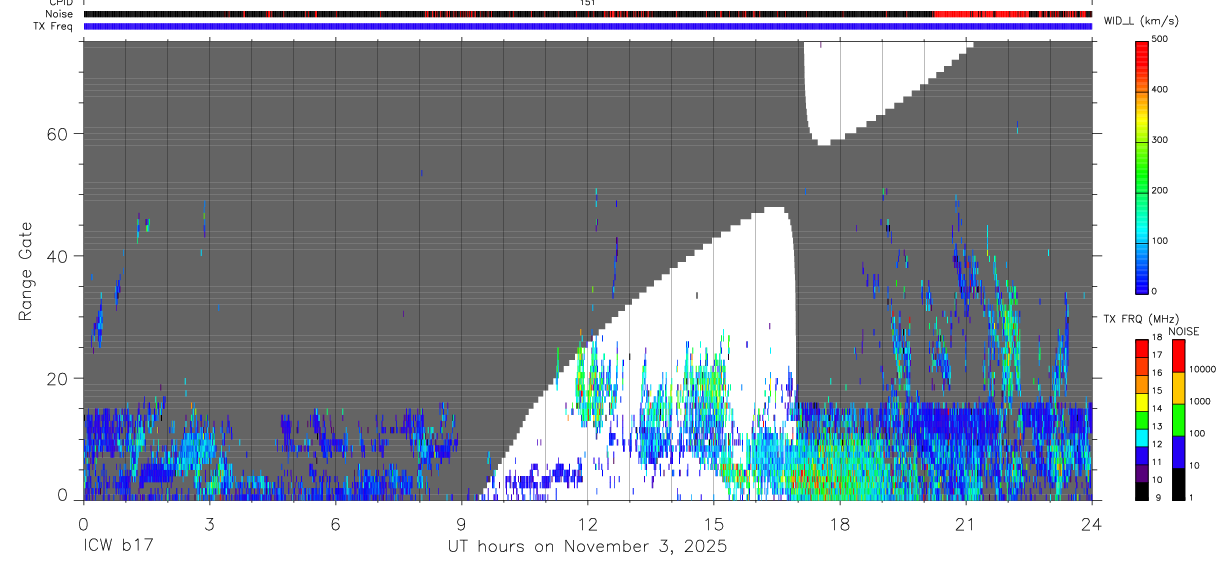Click the 1 tick on NOISE legend
Viewport: 1228px width, 567px height.
[x=1191, y=497]
